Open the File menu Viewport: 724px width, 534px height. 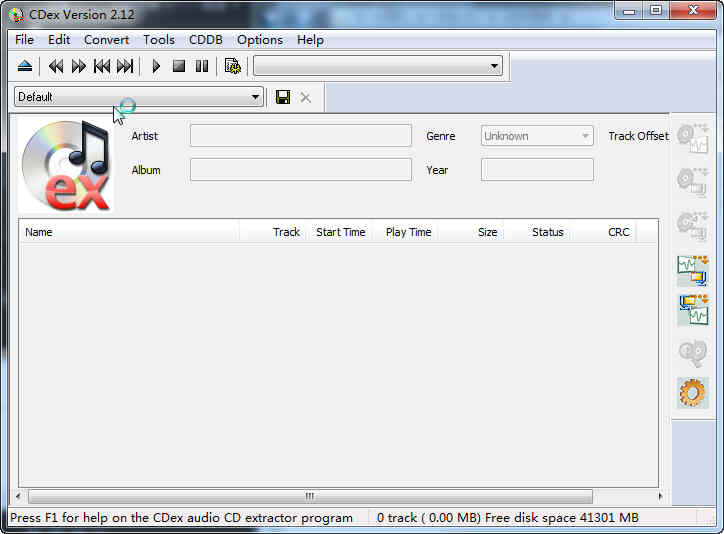click(24, 40)
